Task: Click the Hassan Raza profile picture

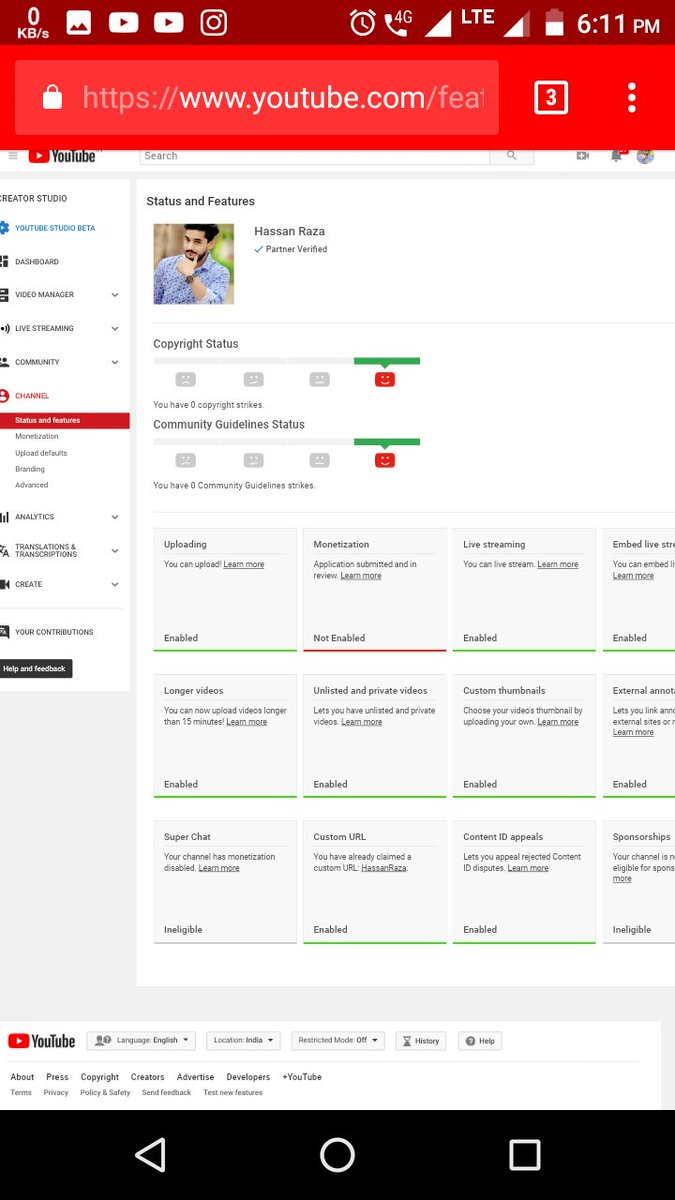Action: 193,264
